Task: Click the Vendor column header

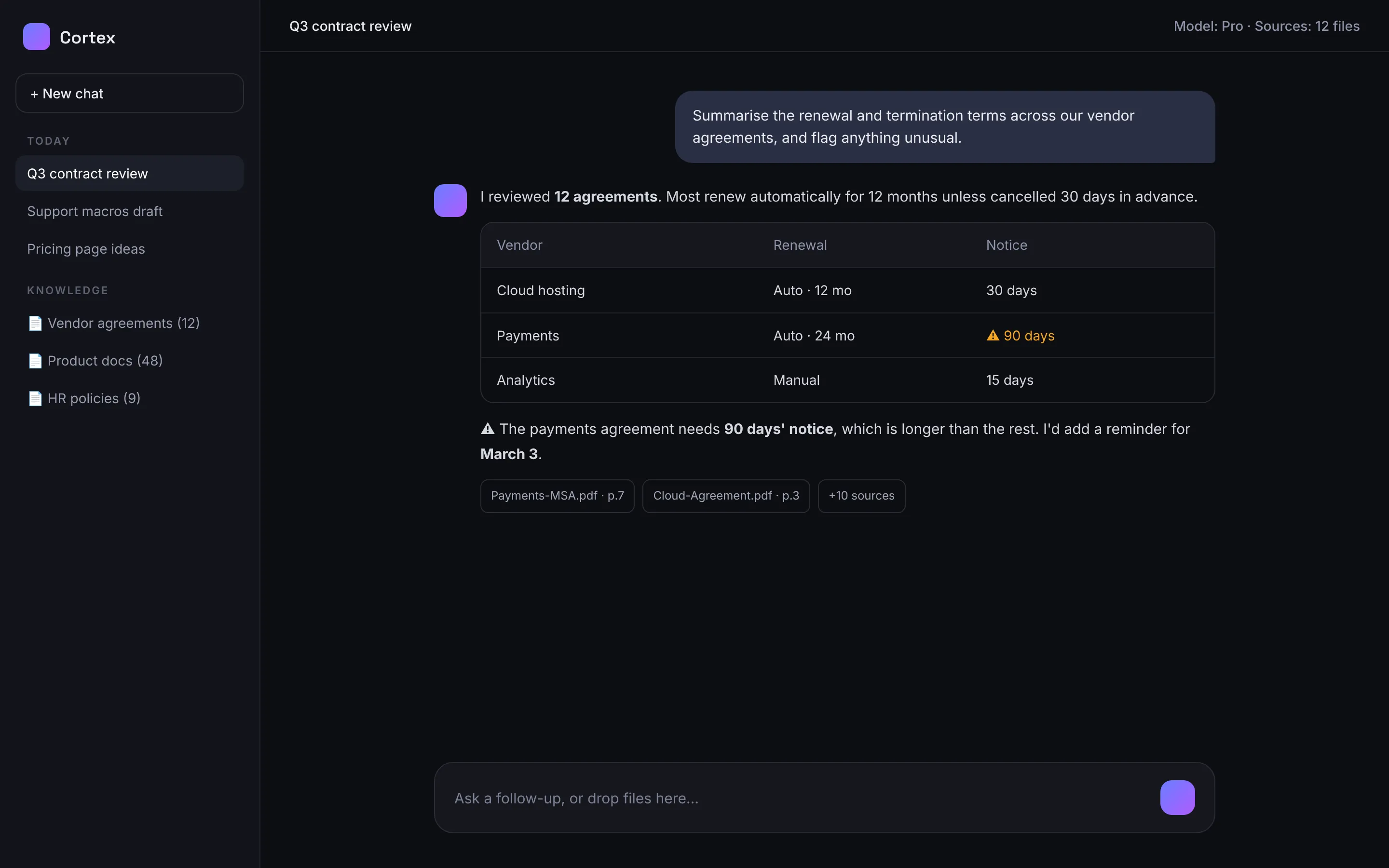Action: [519, 245]
